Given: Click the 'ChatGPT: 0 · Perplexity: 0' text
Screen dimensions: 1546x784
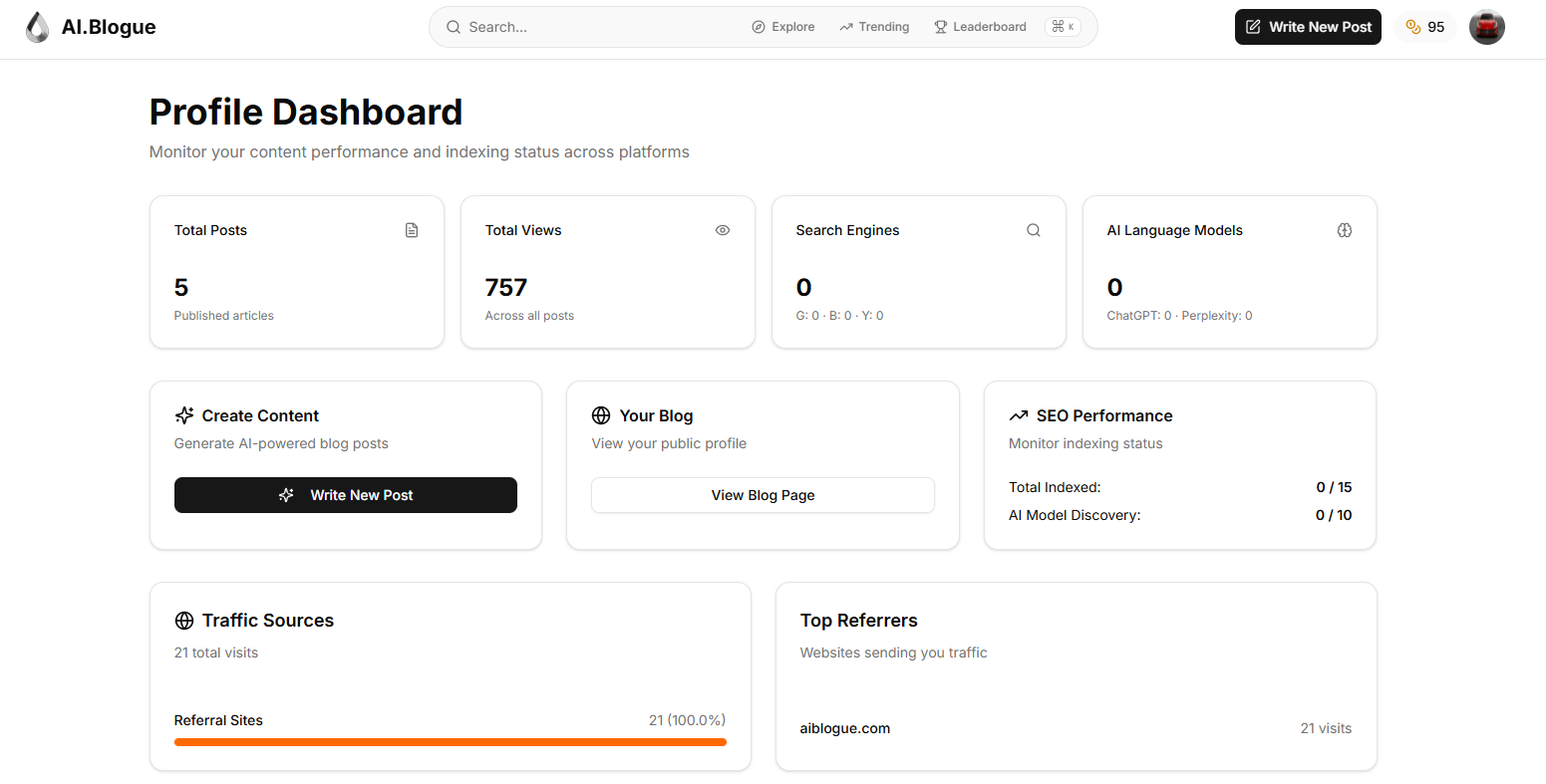Looking at the screenshot, I should pos(1179,316).
